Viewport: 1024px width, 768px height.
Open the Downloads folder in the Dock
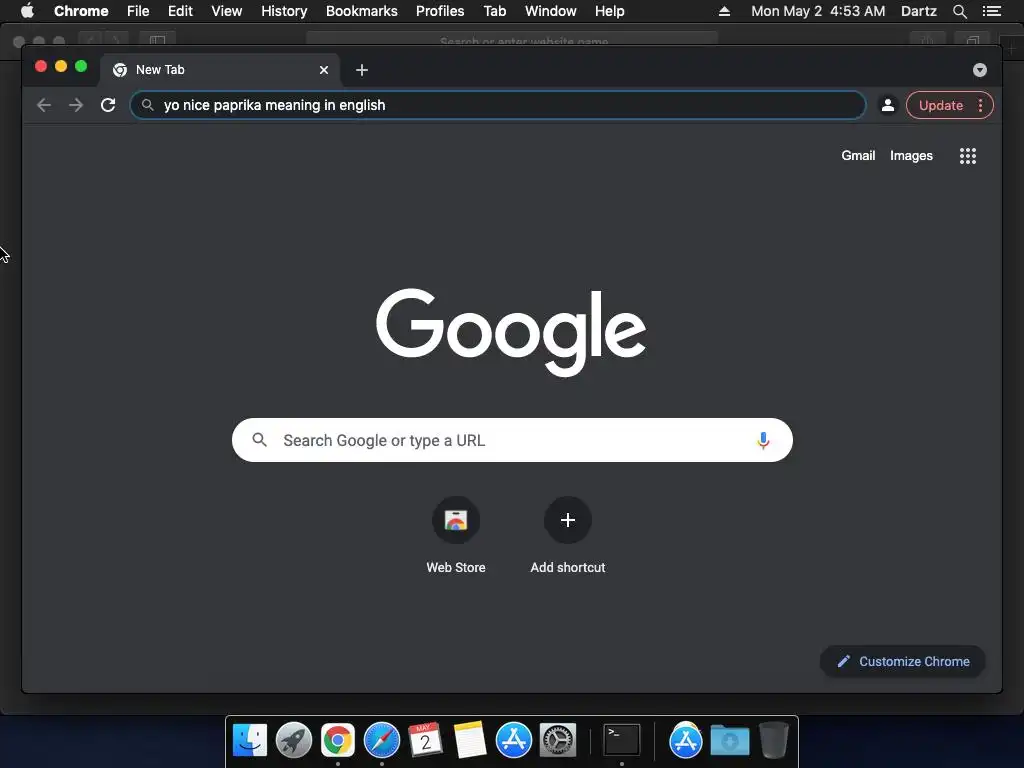(729, 740)
